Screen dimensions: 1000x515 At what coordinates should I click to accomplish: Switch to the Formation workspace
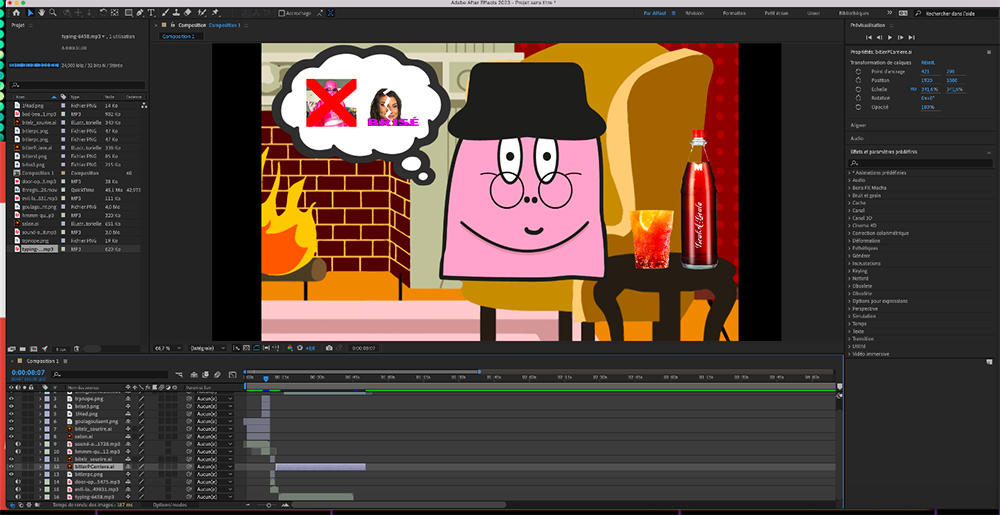[x=734, y=13]
